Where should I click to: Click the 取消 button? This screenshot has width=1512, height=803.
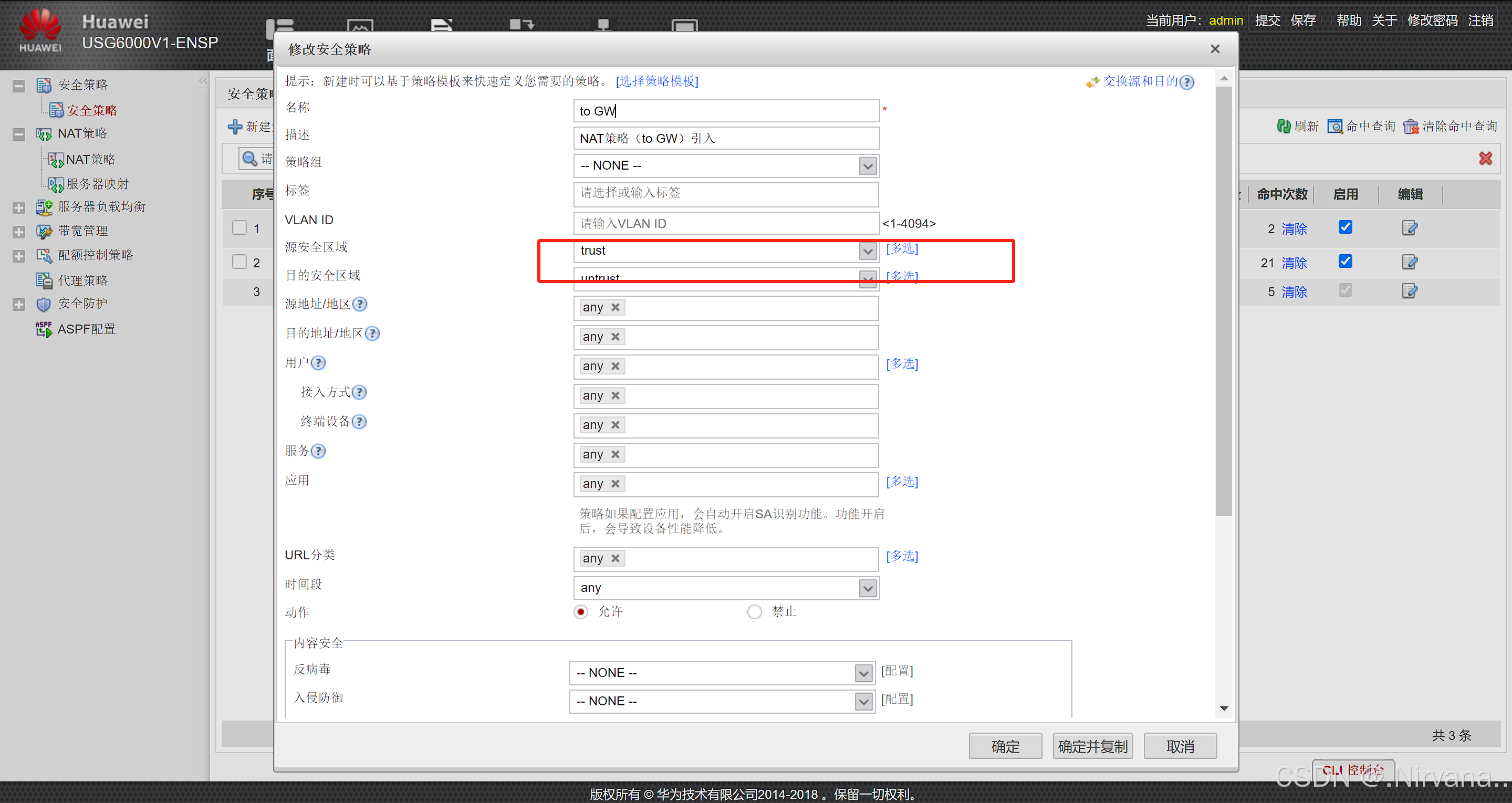coord(1180,746)
